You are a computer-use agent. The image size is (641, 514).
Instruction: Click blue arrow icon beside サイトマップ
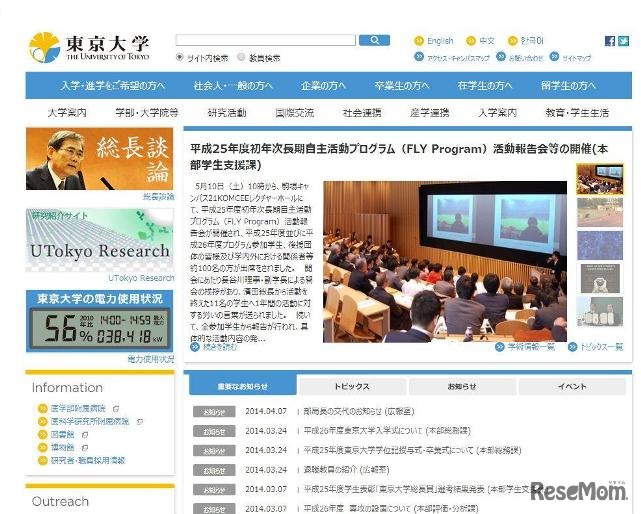tap(554, 56)
